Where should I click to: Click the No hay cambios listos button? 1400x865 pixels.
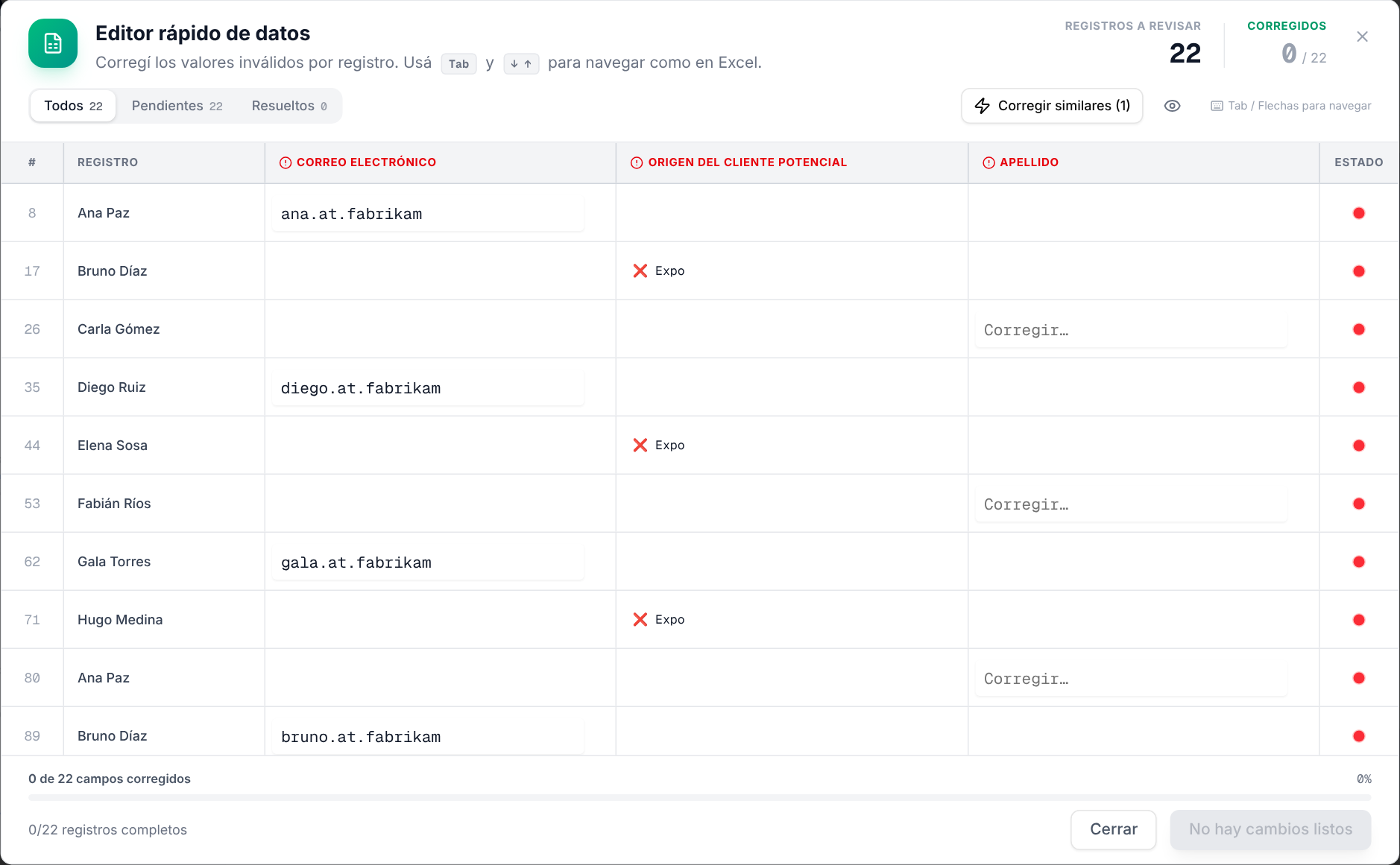point(1270,829)
